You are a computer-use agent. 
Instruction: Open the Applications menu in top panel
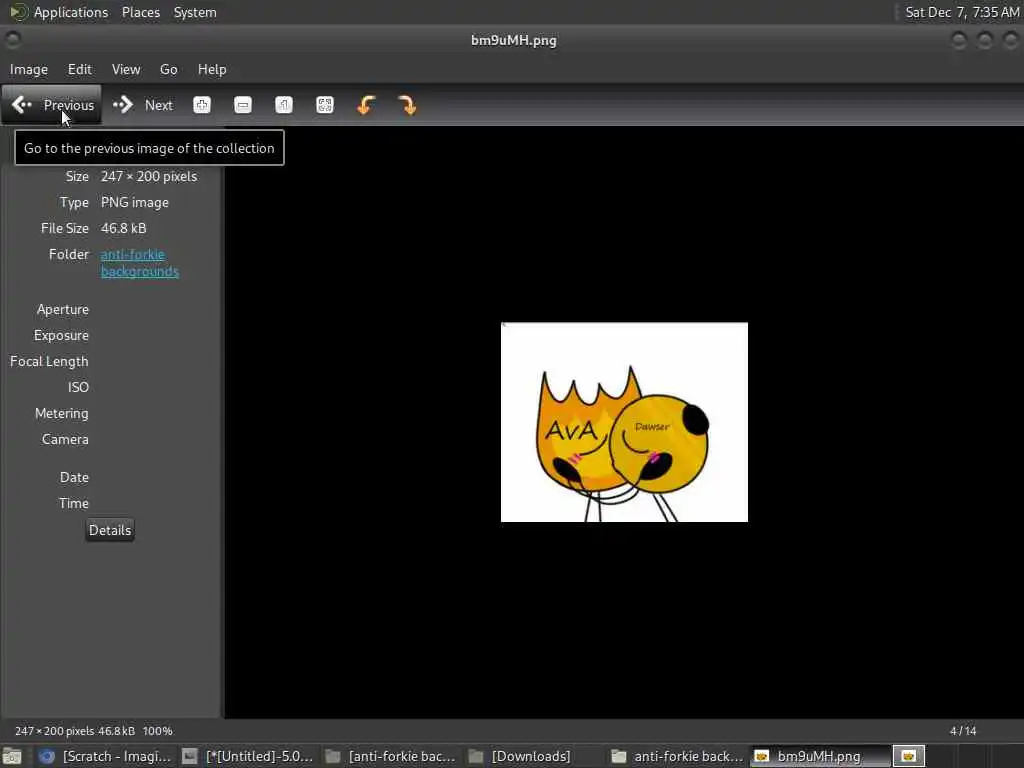point(71,12)
